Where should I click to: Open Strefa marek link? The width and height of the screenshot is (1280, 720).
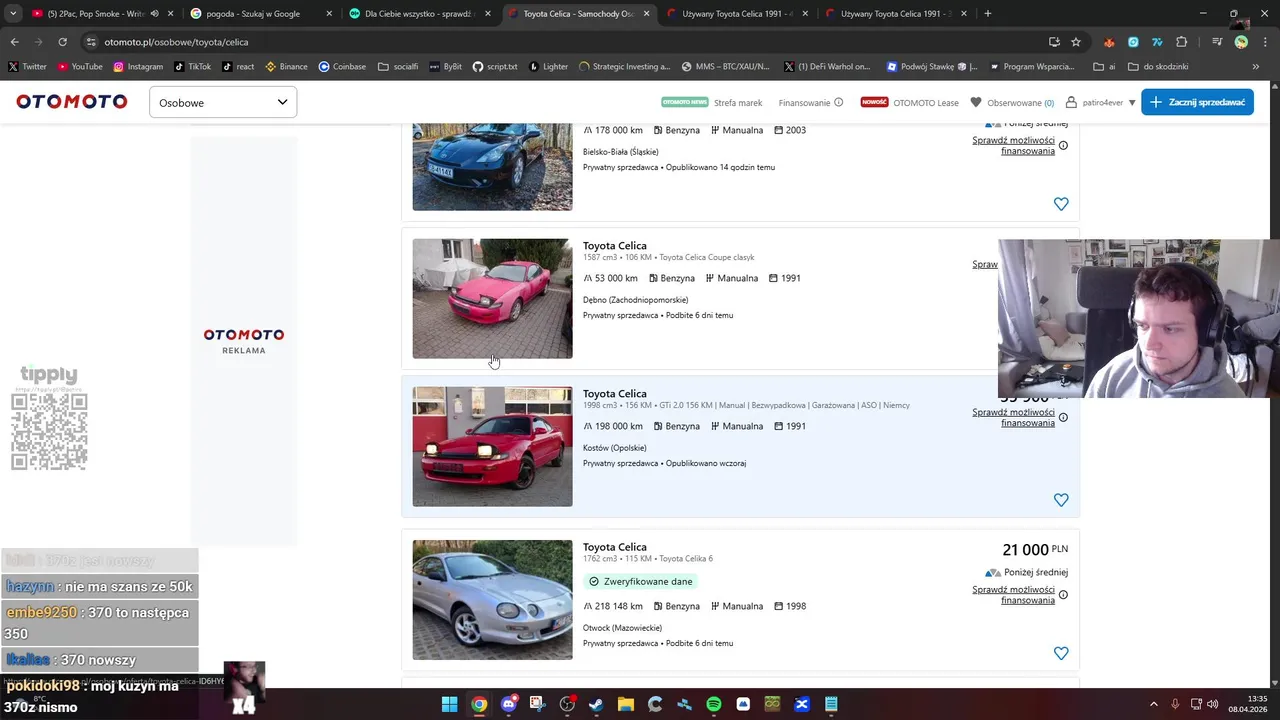pos(738,102)
